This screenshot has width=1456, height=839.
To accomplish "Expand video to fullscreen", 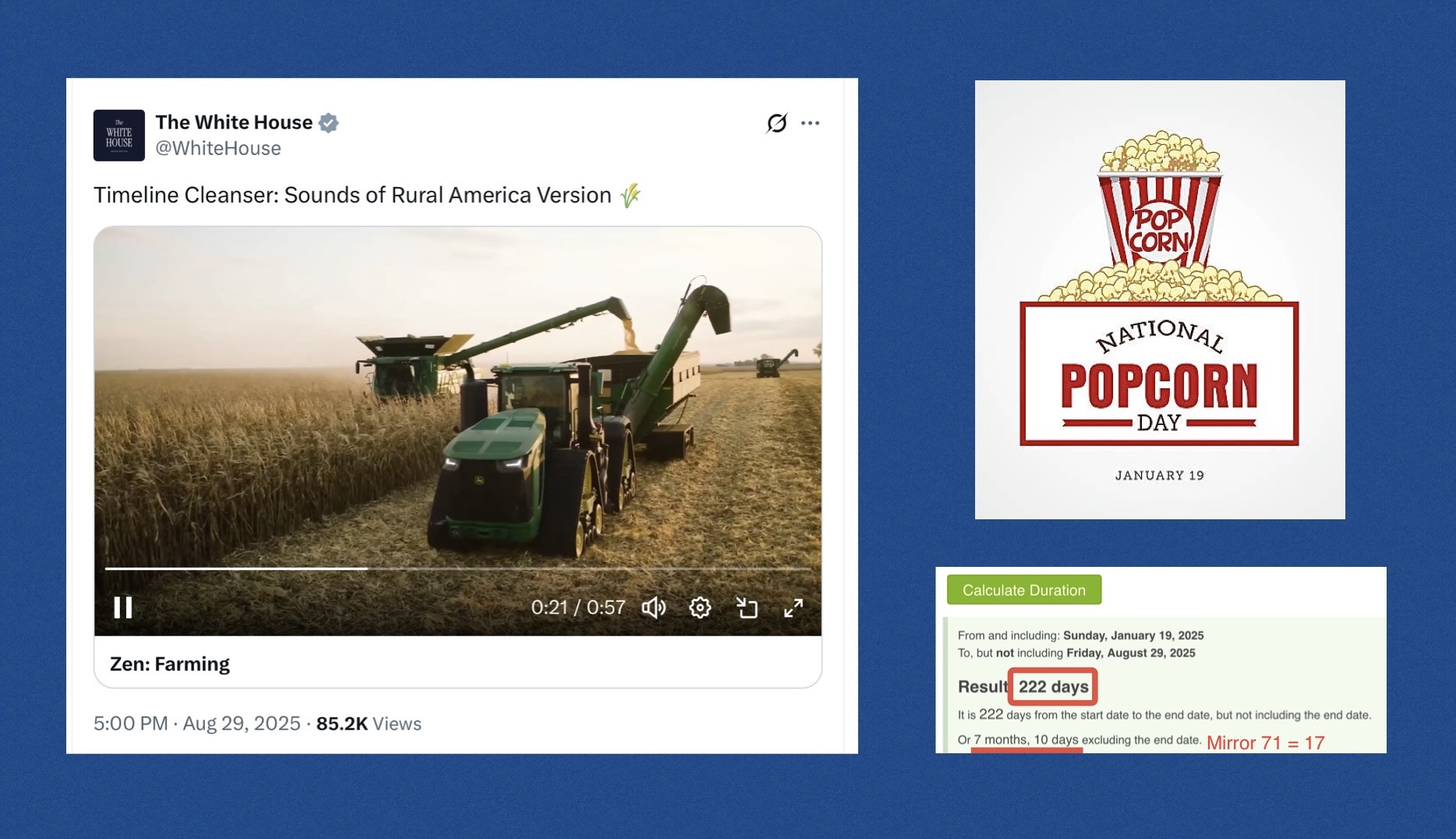I will point(793,607).
